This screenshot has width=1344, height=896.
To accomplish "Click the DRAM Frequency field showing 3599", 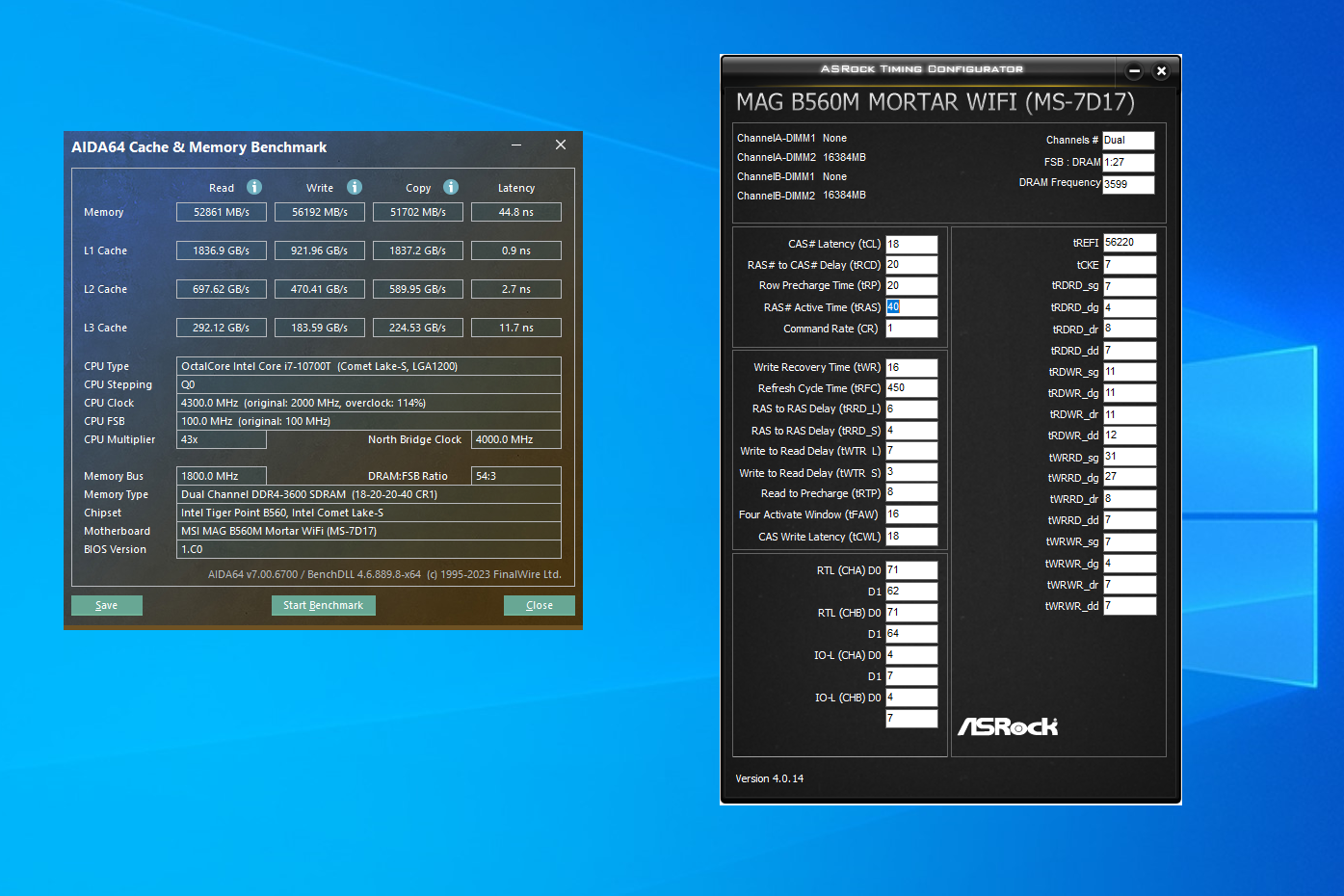I will (1128, 184).
